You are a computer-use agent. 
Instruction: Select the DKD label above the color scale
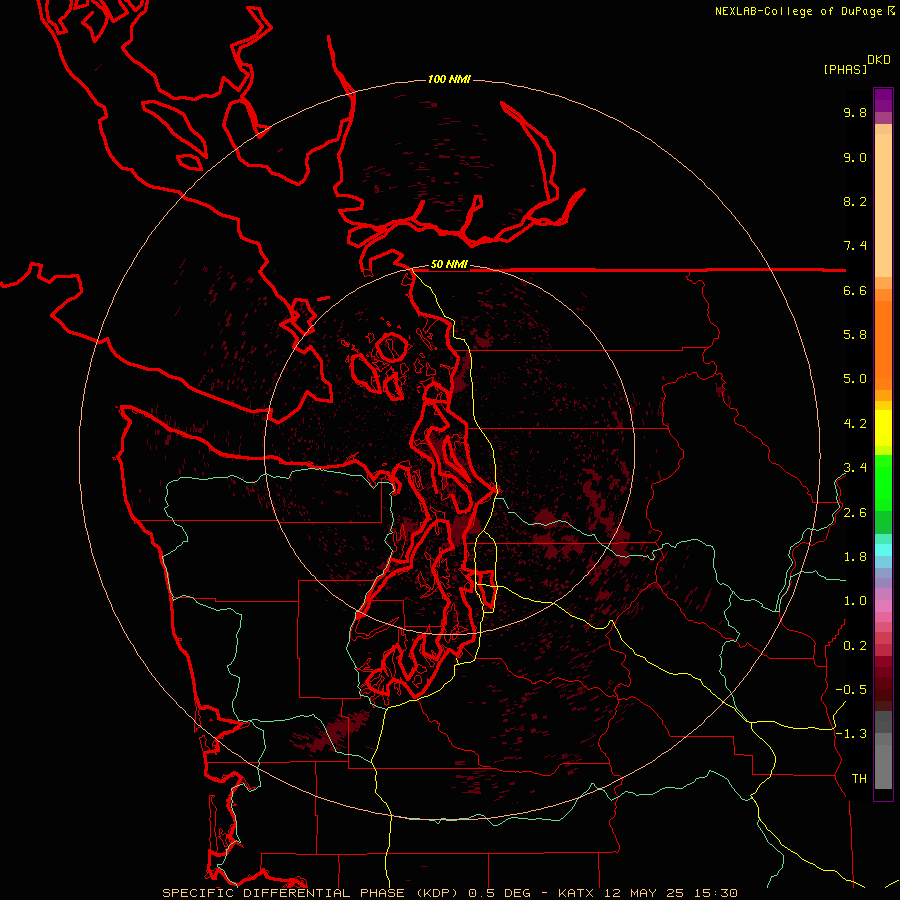[879, 60]
